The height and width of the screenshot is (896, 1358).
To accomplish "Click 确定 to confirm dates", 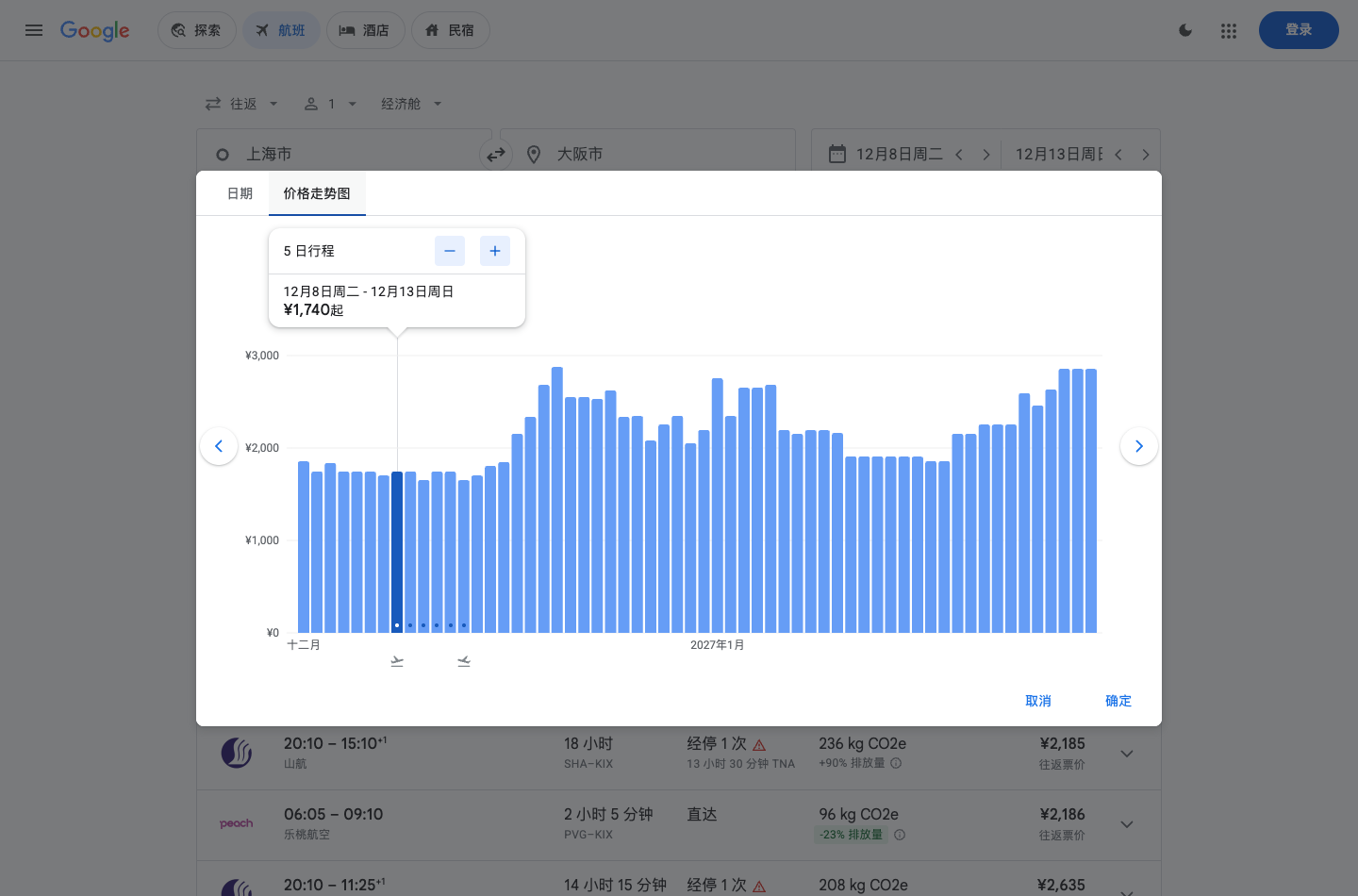I will (1118, 701).
